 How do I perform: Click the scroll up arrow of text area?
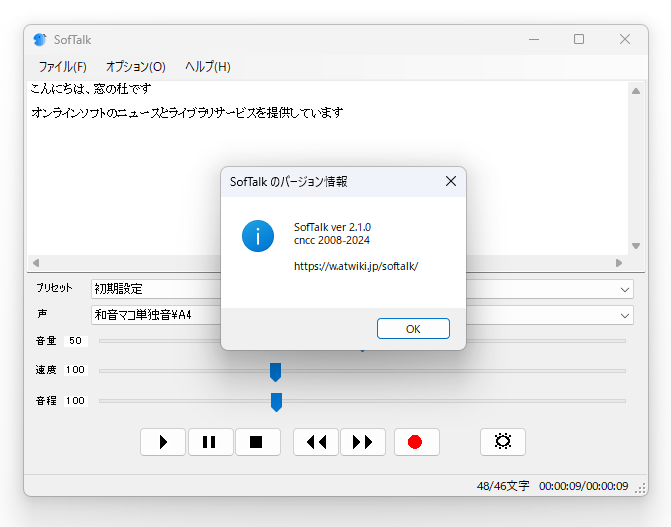(x=636, y=91)
